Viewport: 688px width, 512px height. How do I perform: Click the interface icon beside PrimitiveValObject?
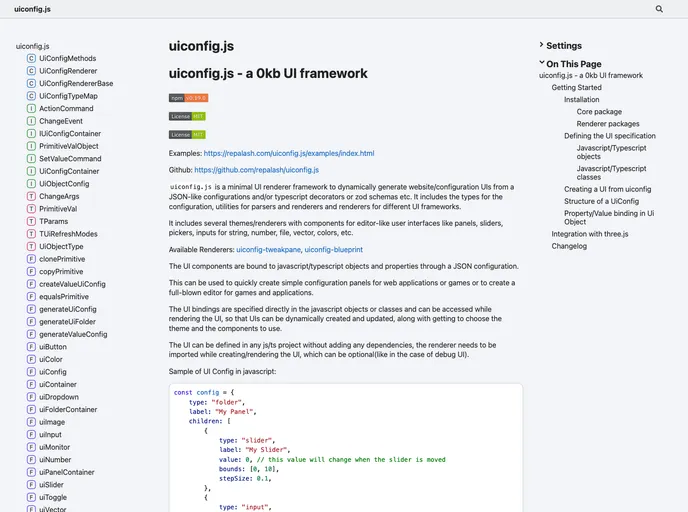pos(31,146)
